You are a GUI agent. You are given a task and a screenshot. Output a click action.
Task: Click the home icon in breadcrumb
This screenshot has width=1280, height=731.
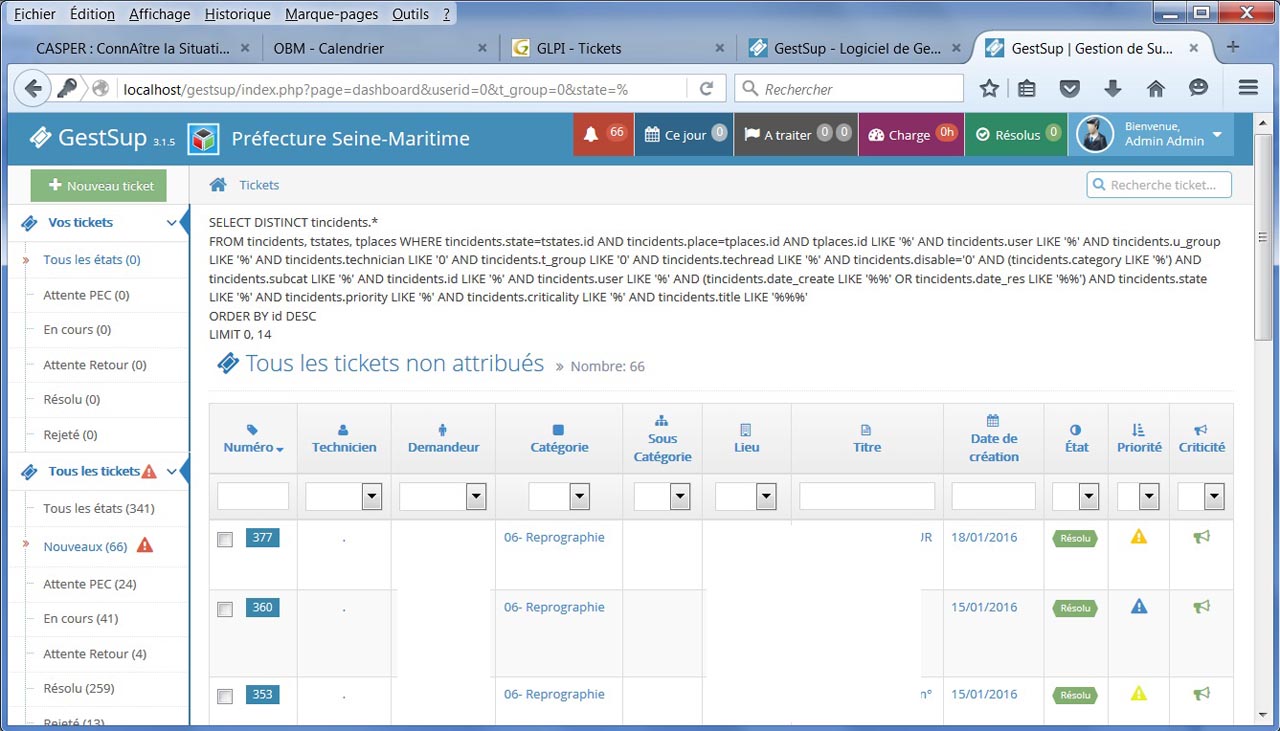[x=217, y=185]
